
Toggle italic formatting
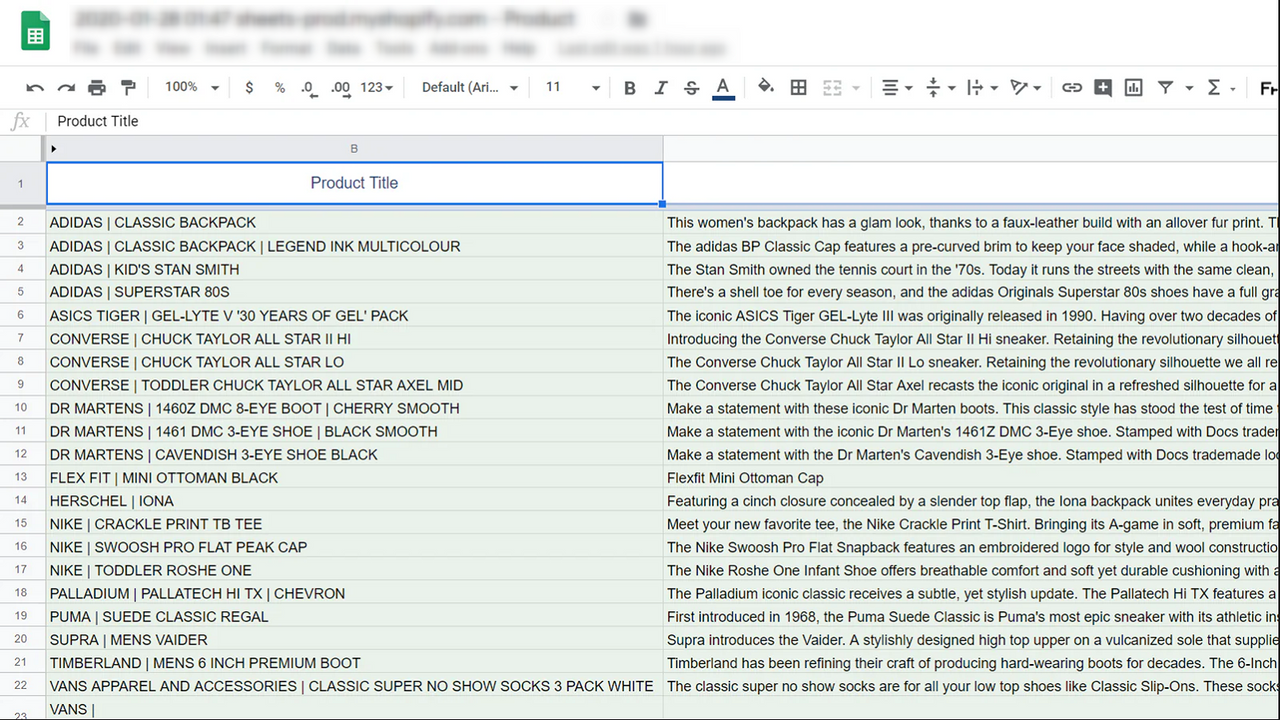point(660,87)
